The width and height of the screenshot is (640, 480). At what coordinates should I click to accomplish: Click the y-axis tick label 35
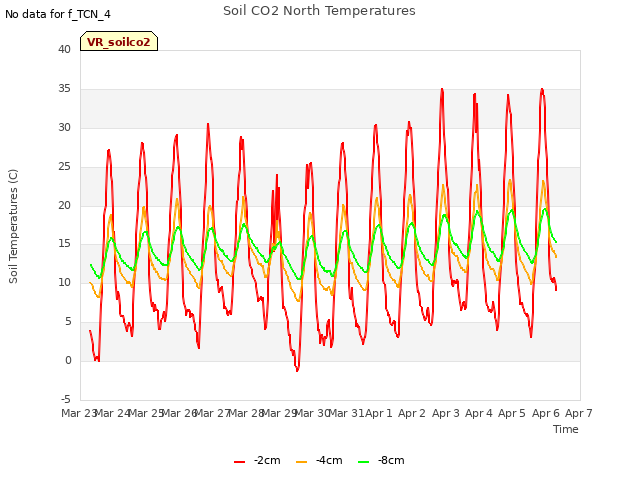(x=64, y=89)
